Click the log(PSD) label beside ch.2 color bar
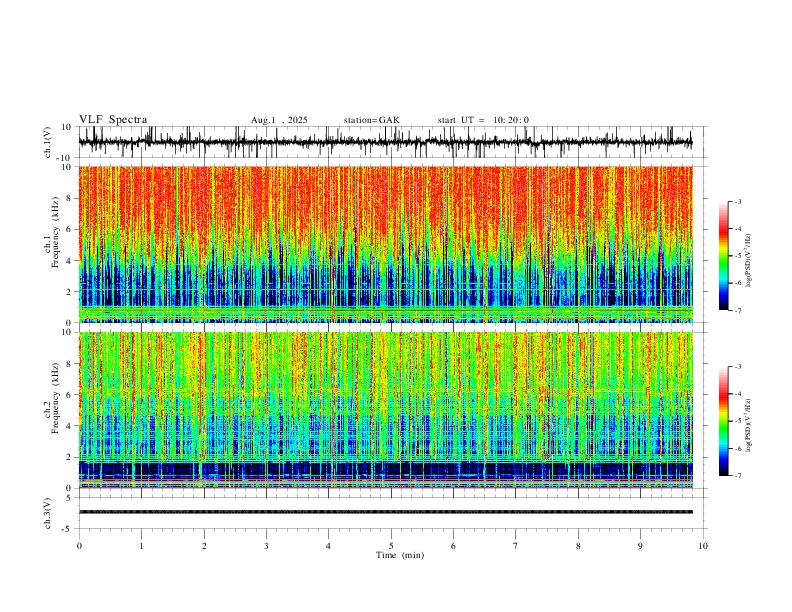Screen dimensions: 792x612 pos(748,425)
